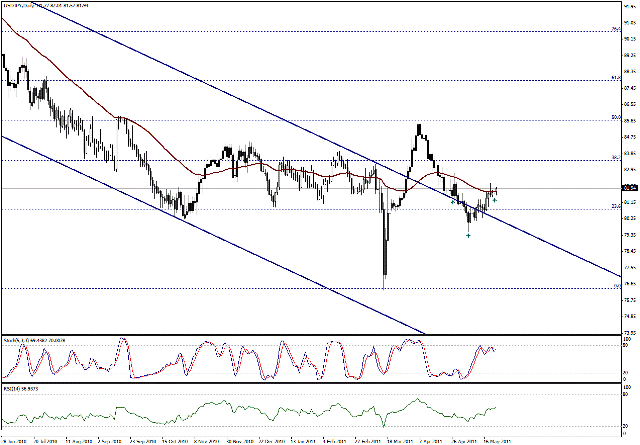This screenshot has height=445, width=640.
Task: Click the current price label on right axis
Action: 628,187
